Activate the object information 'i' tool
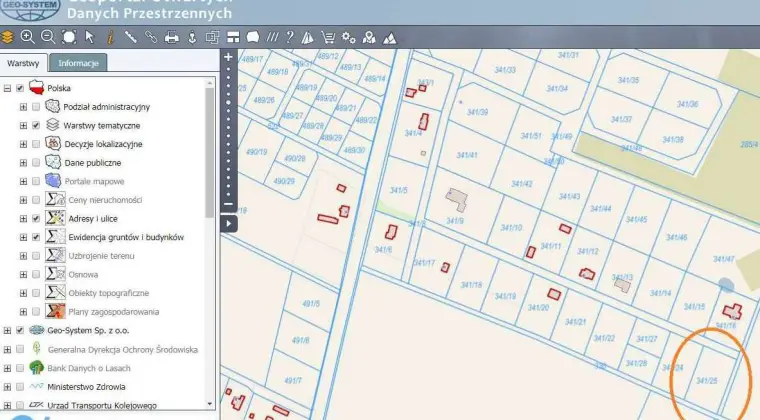This screenshot has width=760, height=420. (110, 37)
